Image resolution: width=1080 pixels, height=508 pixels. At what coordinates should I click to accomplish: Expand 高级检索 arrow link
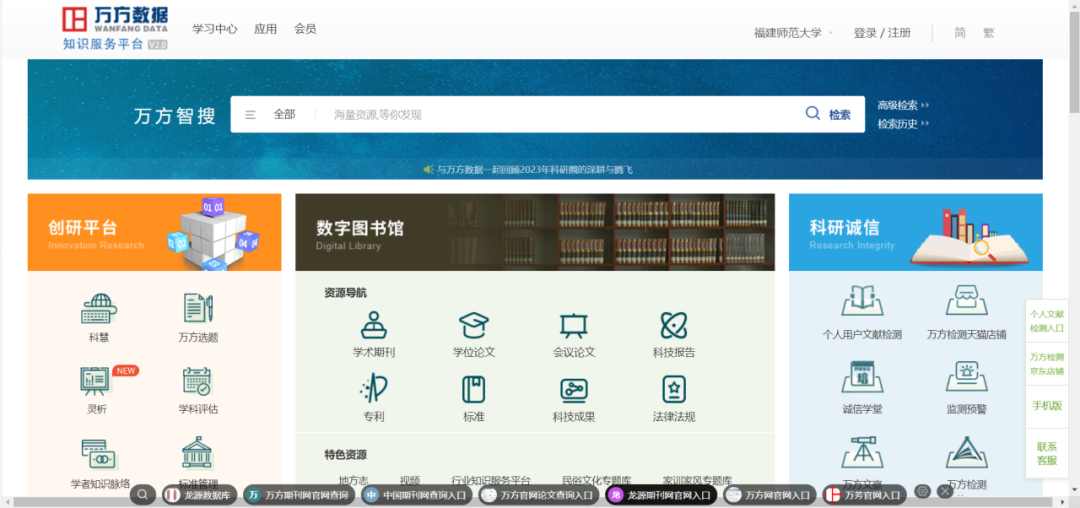pyautogui.click(x=903, y=105)
